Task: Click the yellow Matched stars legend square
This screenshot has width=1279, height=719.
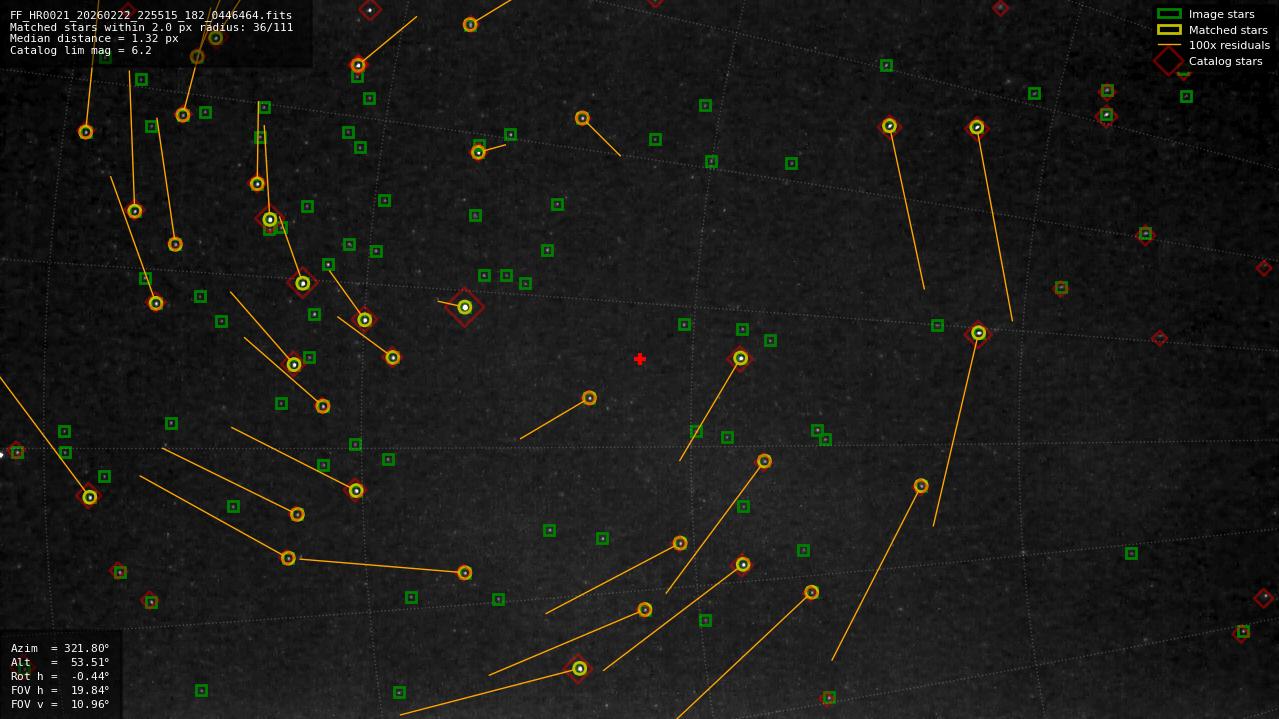Action: [x=1169, y=30]
